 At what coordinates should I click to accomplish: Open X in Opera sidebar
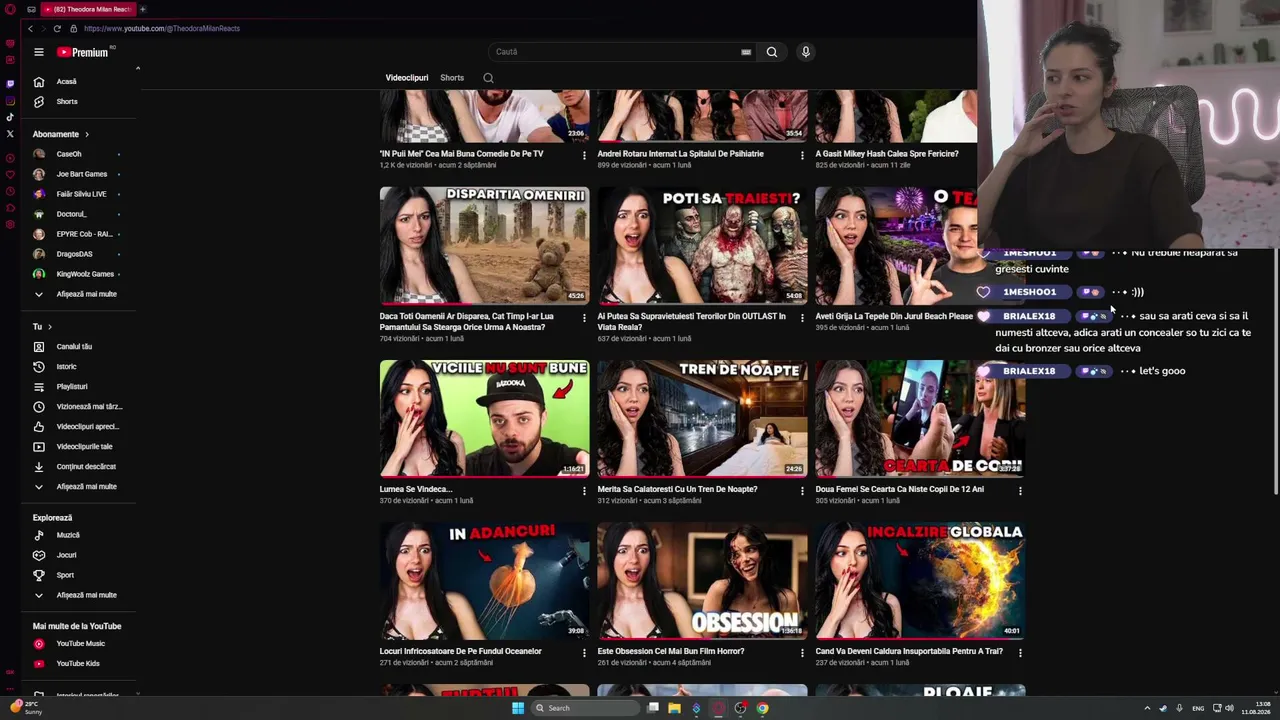[x=10, y=133]
